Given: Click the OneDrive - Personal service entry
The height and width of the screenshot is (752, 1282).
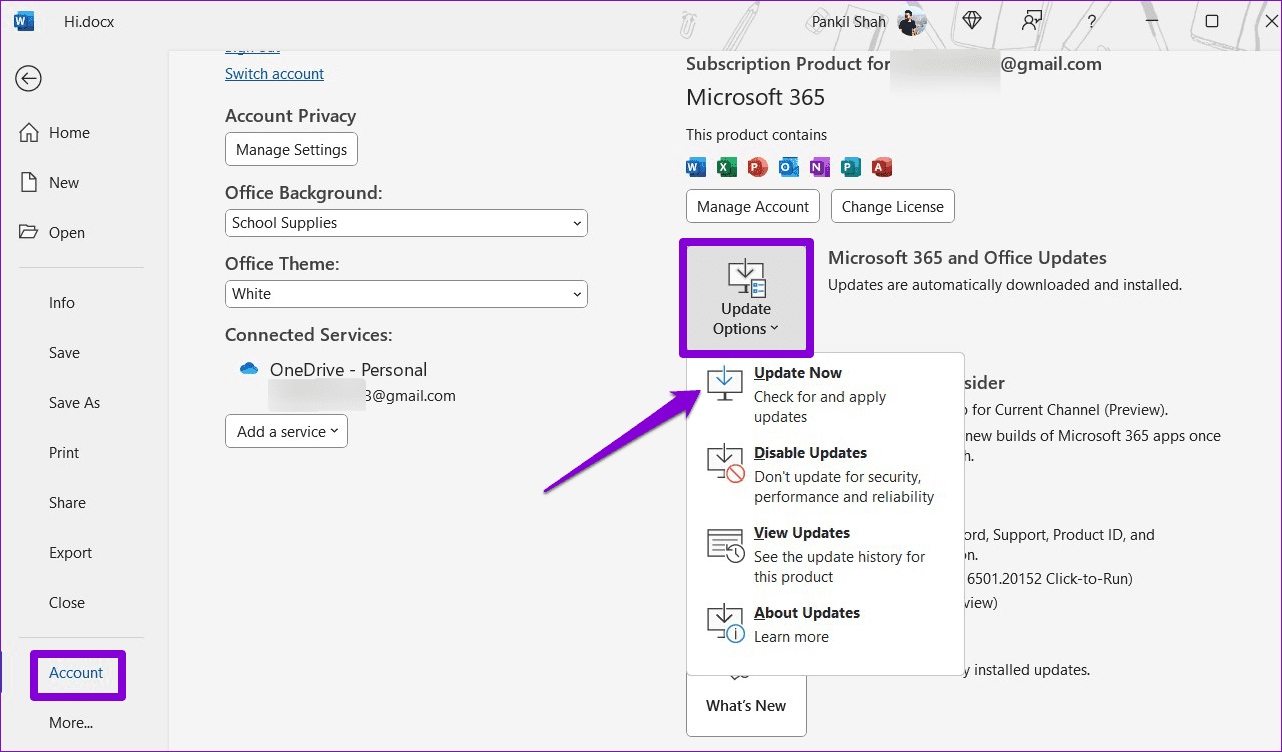Looking at the screenshot, I should pyautogui.click(x=348, y=370).
